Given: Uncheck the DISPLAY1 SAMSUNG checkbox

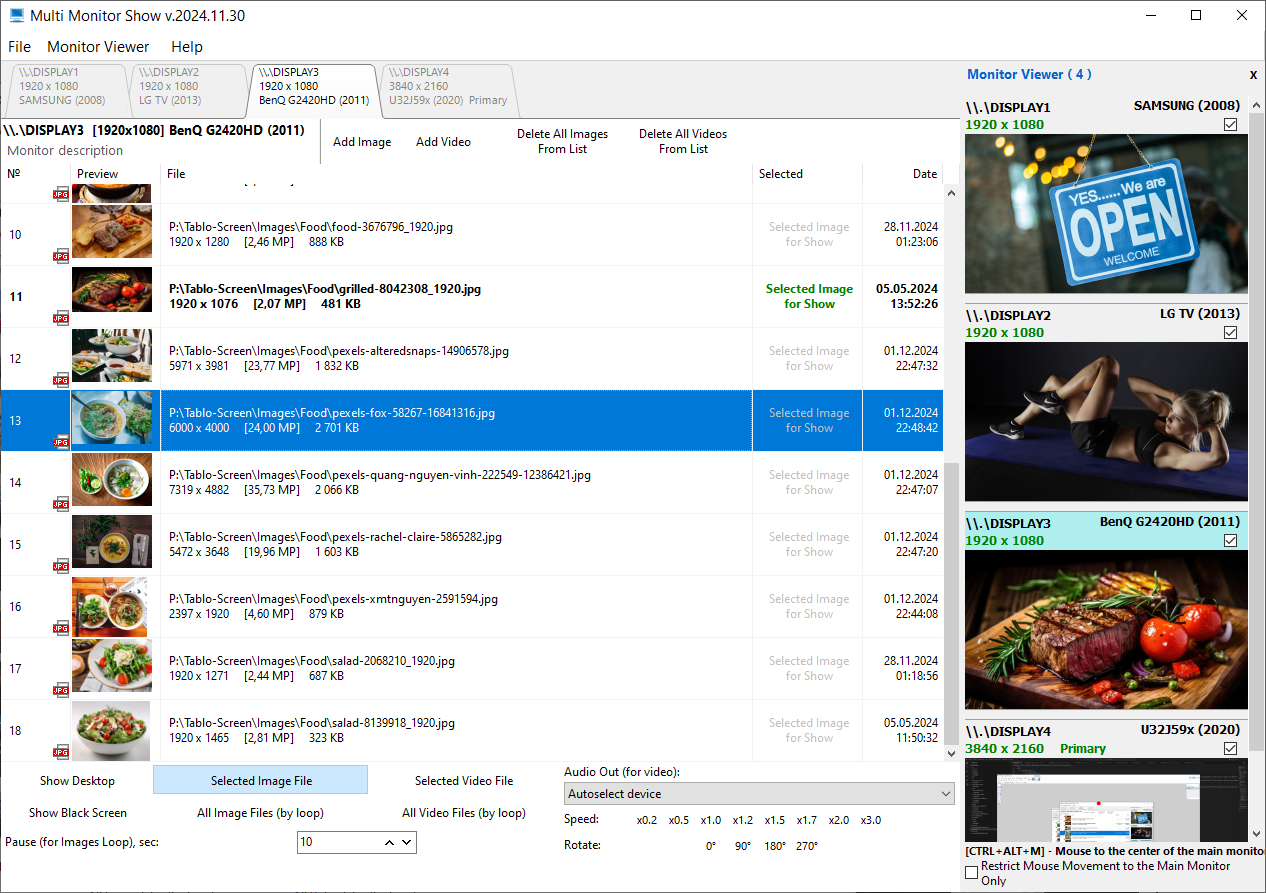Looking at the screenshot, I should point(1230,125).
